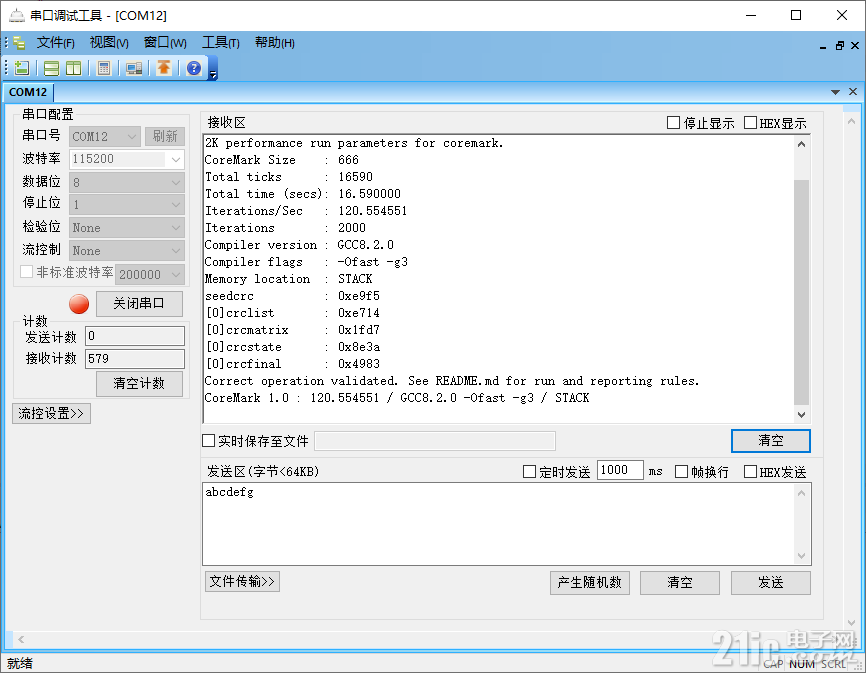This screenshot has height=673, width=866.
Task: Open the blue help question icon
Action: [194, 68]
